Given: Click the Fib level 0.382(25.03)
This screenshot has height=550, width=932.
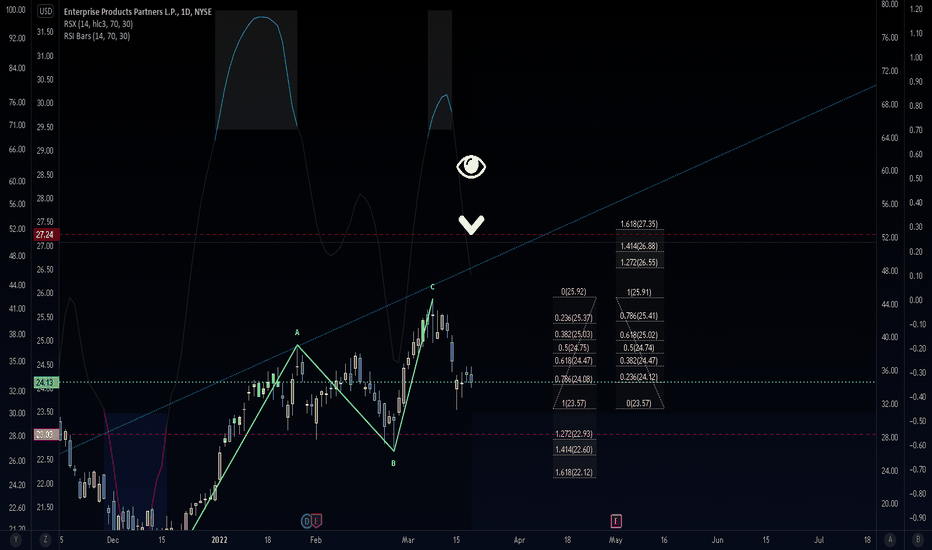Looking at the screenshot, I should click(574, 335).
